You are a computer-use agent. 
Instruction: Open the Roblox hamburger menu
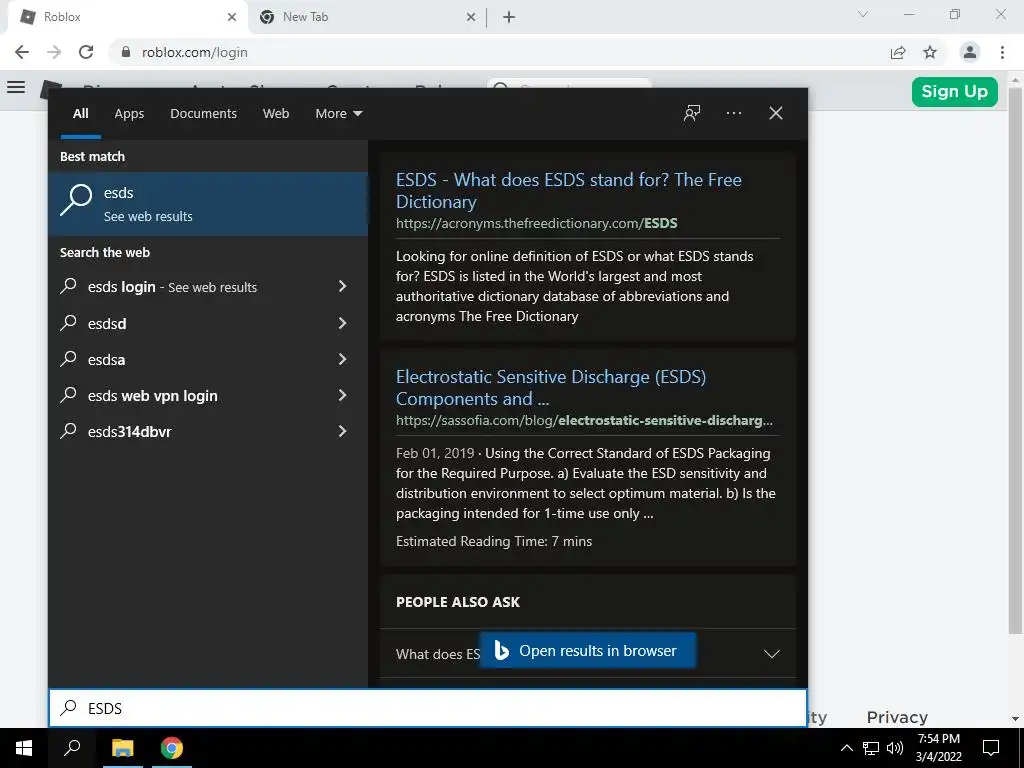(x=16, y=87)
